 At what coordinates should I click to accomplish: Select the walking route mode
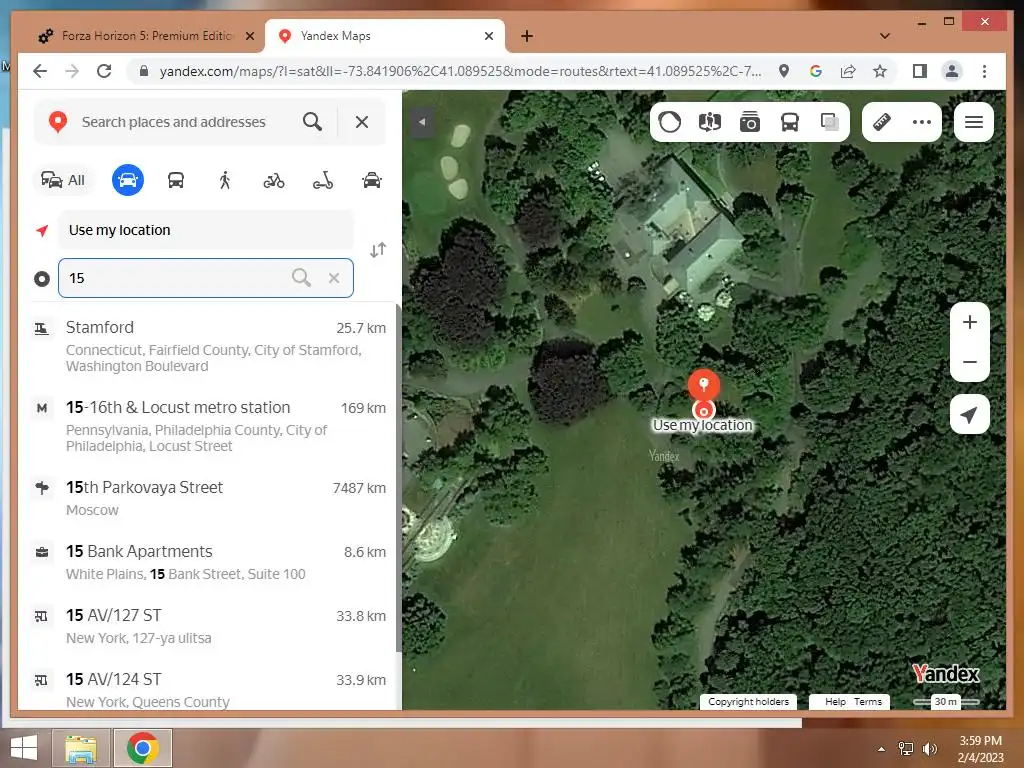(x=225, y=180)
